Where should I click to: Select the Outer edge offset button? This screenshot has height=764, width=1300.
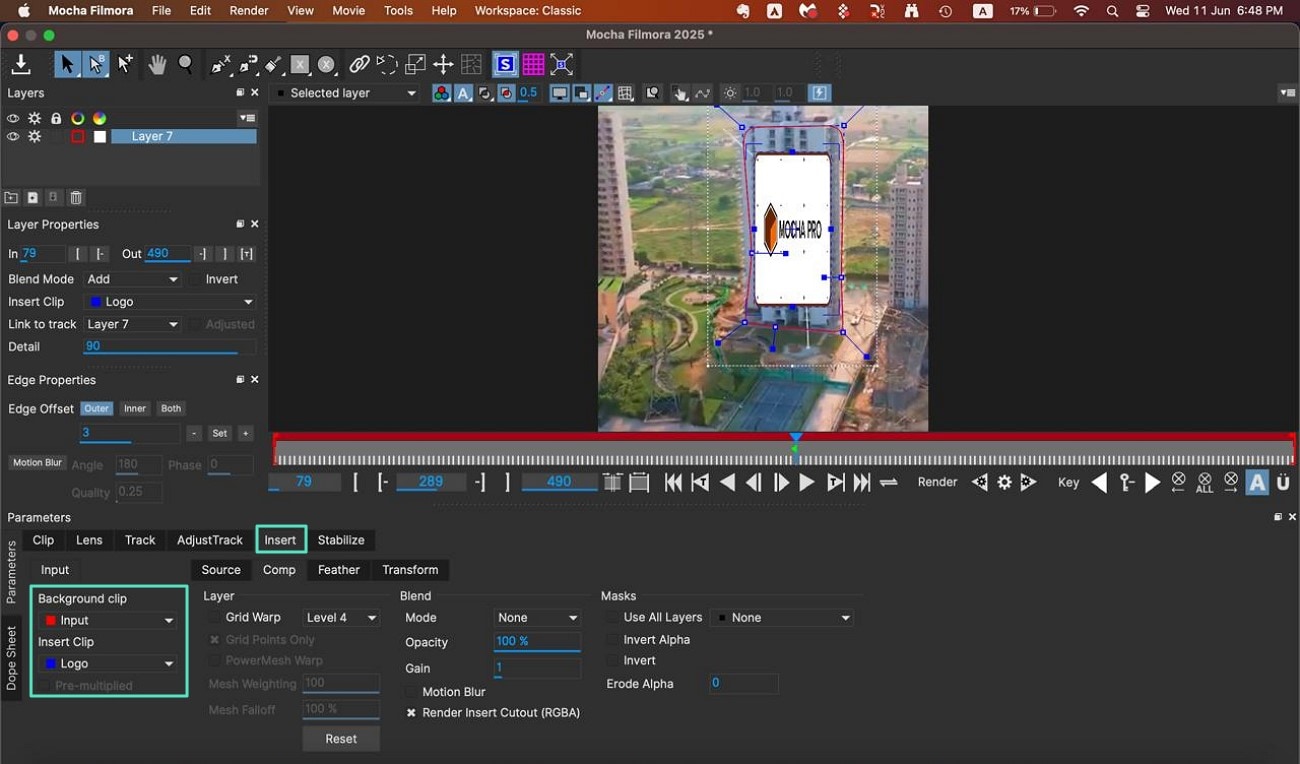96,409
